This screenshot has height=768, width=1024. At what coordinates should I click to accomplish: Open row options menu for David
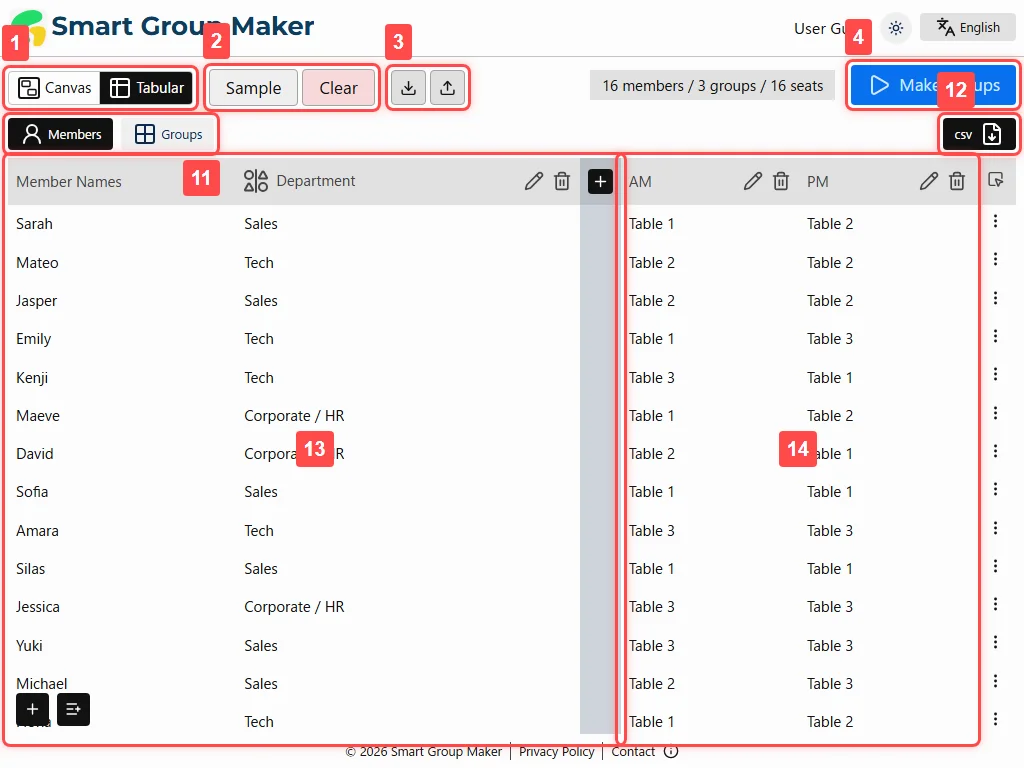[995, 451]
